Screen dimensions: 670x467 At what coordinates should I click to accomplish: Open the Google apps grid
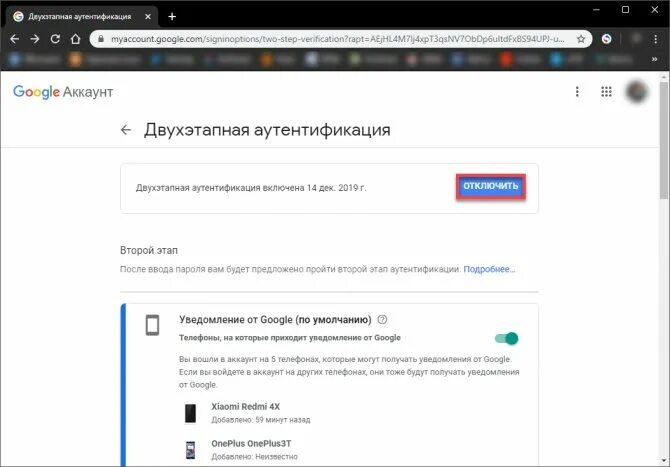[606, 91]
